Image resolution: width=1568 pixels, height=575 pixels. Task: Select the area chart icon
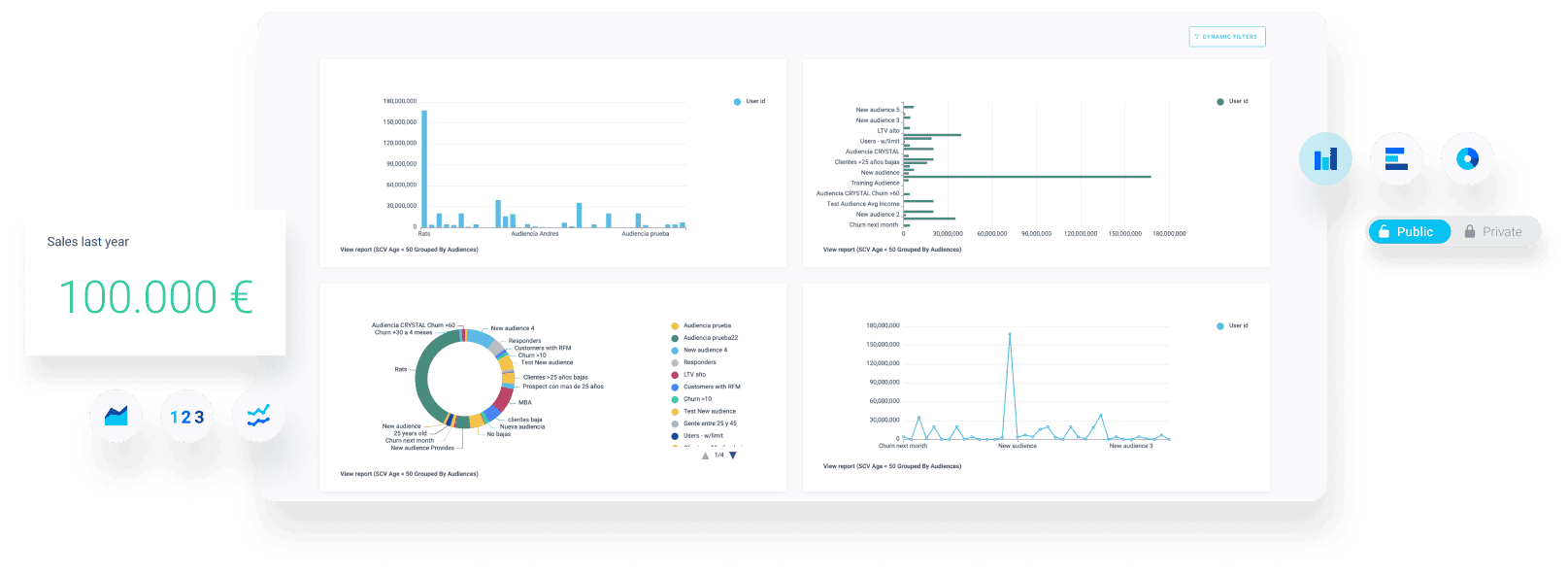(116, 417)
